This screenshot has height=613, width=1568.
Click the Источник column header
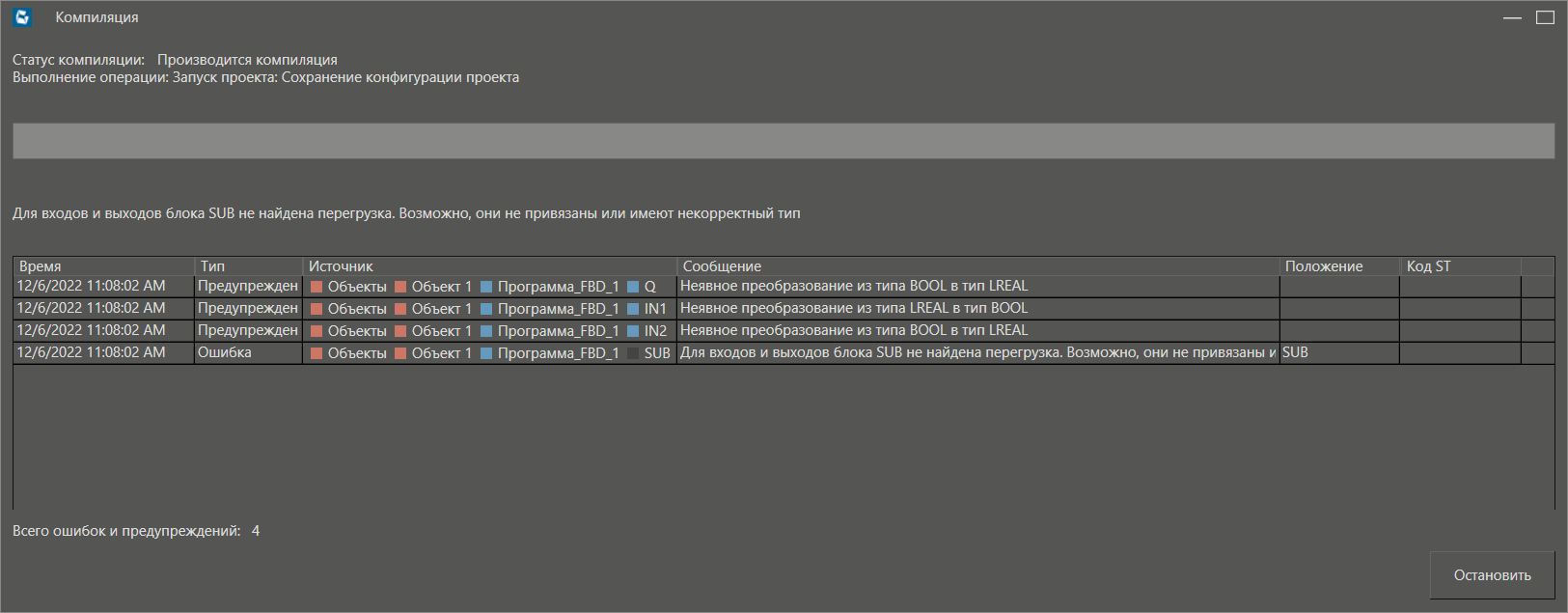tap(490, 266)
